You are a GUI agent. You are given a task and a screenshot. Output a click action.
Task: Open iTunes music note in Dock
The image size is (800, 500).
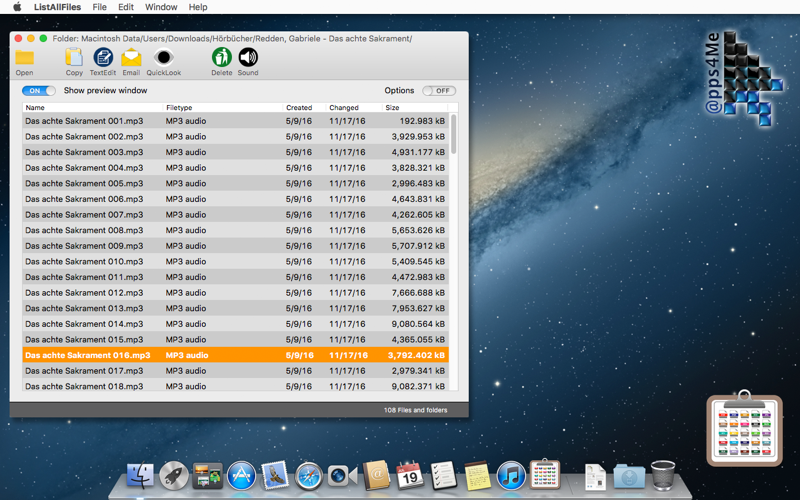point(511,476)
